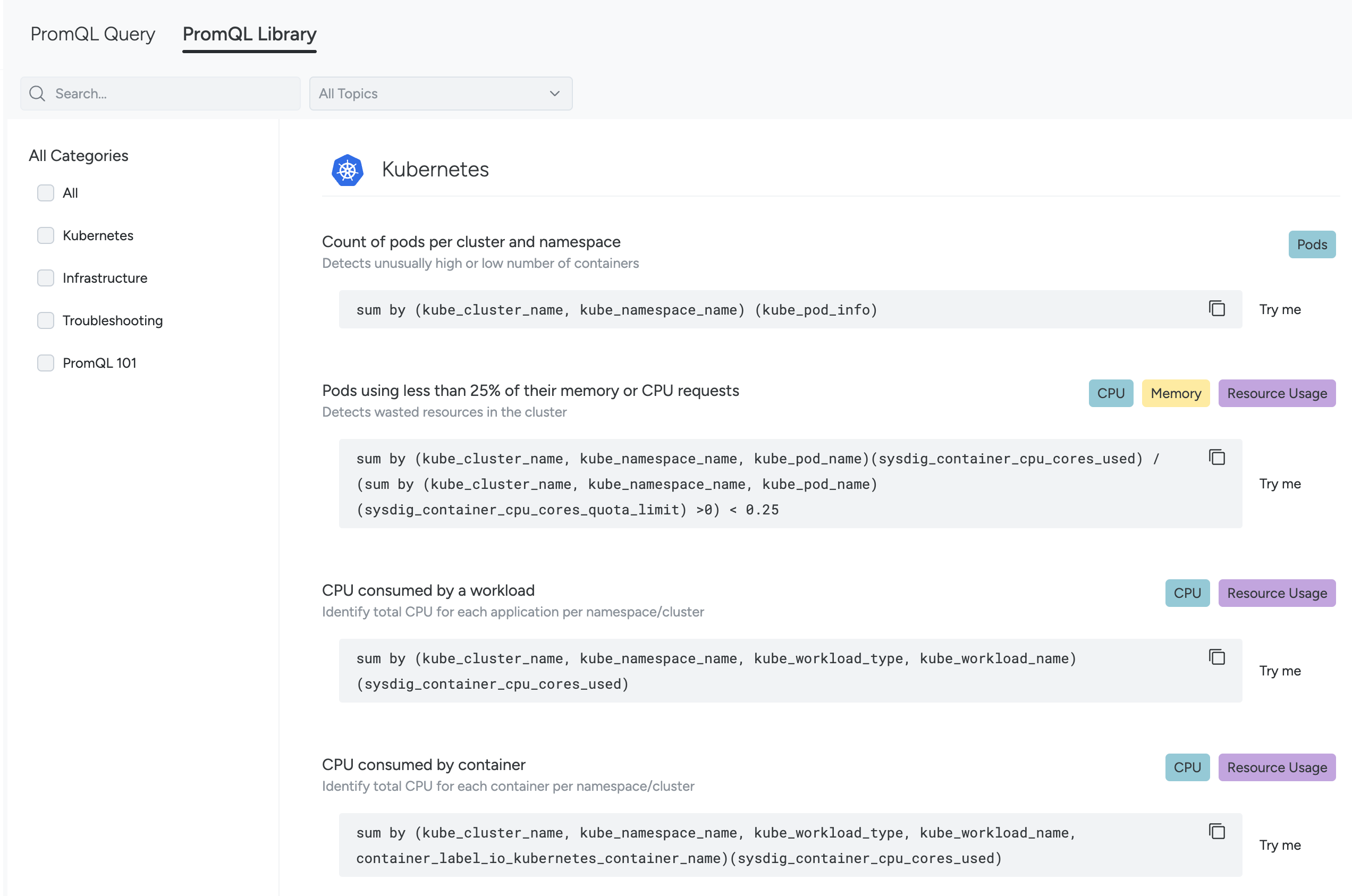Click Resource Usage tag on pods under 25% query
1352x896 pixels.
coord(1277,394)
